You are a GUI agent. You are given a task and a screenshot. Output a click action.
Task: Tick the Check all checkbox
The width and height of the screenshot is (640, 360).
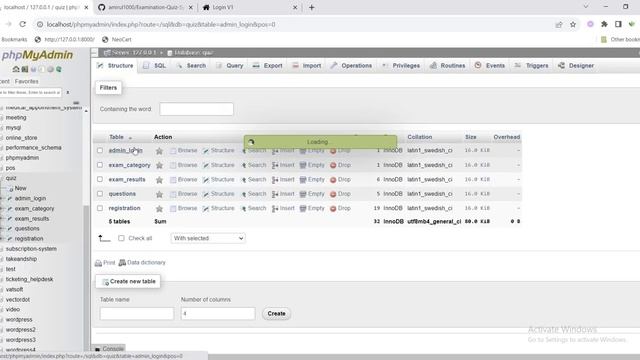coord(121,238)
